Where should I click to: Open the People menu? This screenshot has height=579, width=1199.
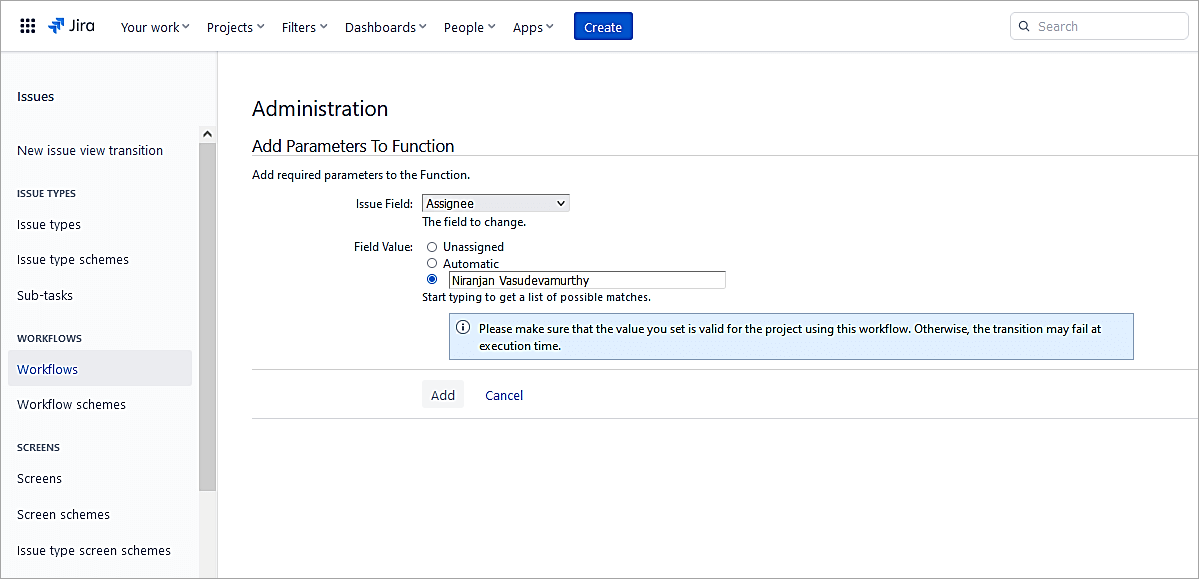coord(467,27)
